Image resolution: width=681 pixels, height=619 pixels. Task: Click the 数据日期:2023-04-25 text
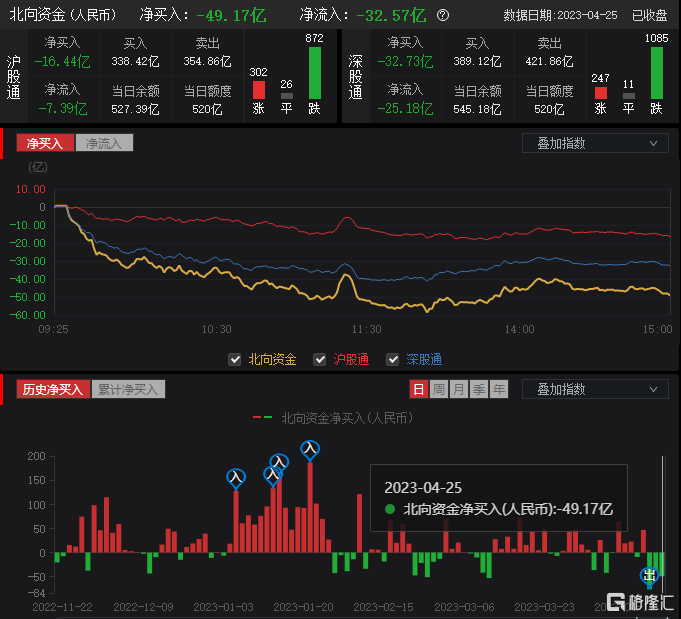point(560,16)
